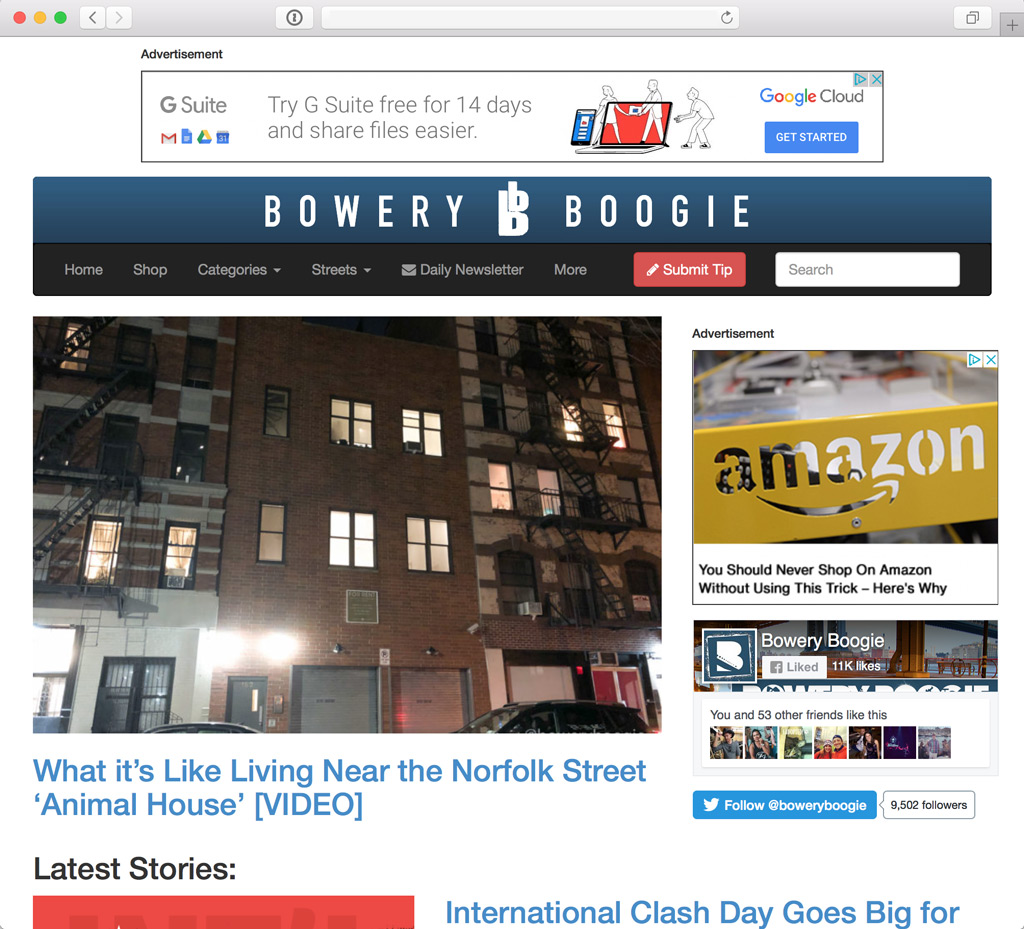Click Follow @boweryboogie Twitter button

[784, 805]
